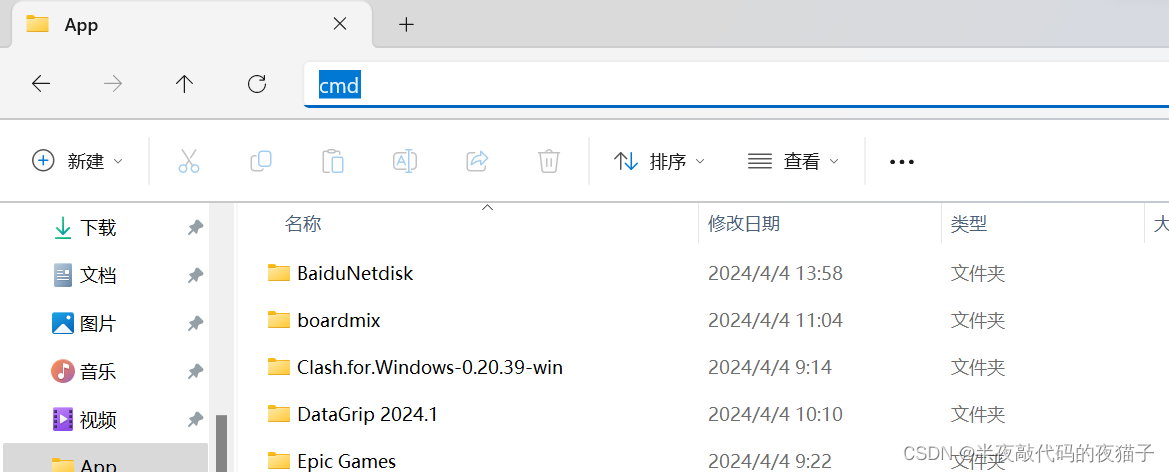Unpin icon next to 下载
Viewport: 1169px width, 472px height.
click(x=195, y=227)
